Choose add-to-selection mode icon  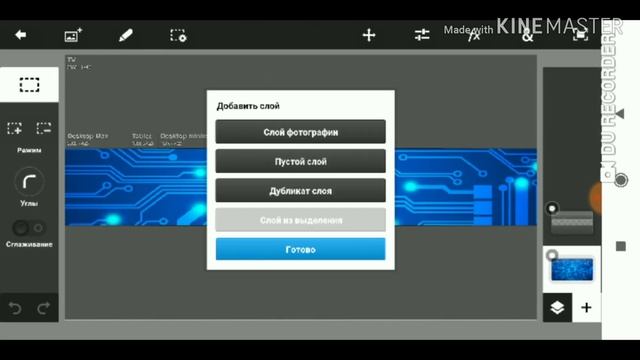[x=15, y=128]
